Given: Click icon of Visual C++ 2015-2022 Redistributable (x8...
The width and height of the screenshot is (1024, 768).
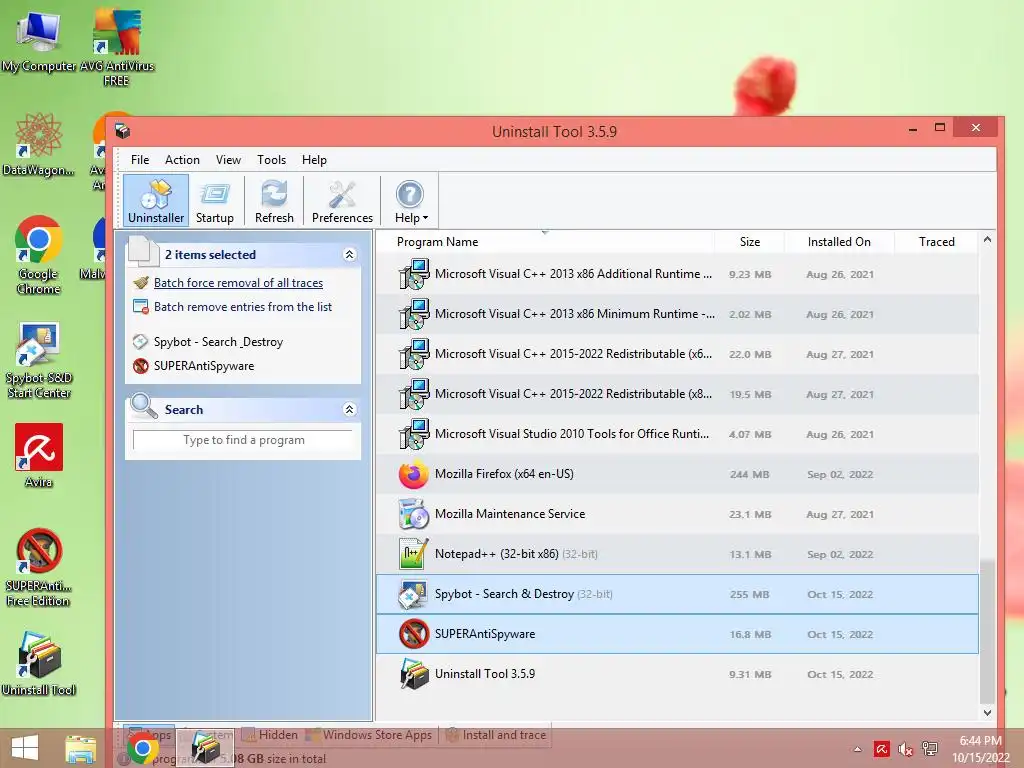Looking at the screenshot, I should 414,394.
